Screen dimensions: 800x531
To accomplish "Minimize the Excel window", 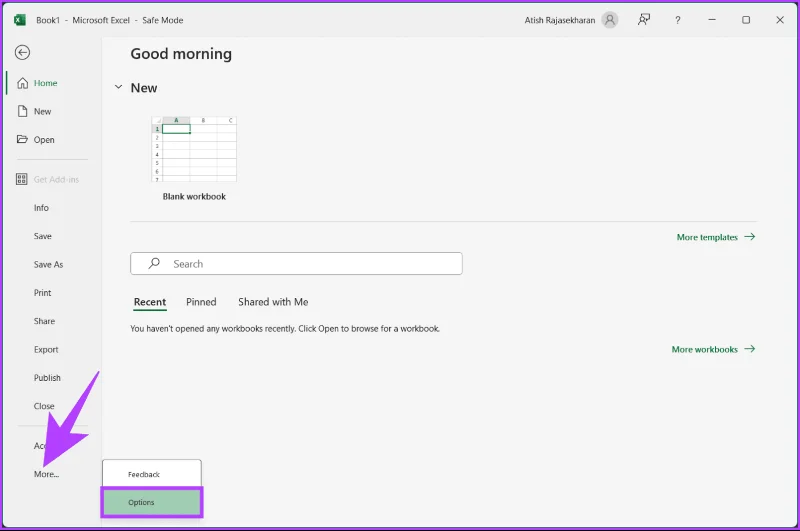I will pos(712,20).
